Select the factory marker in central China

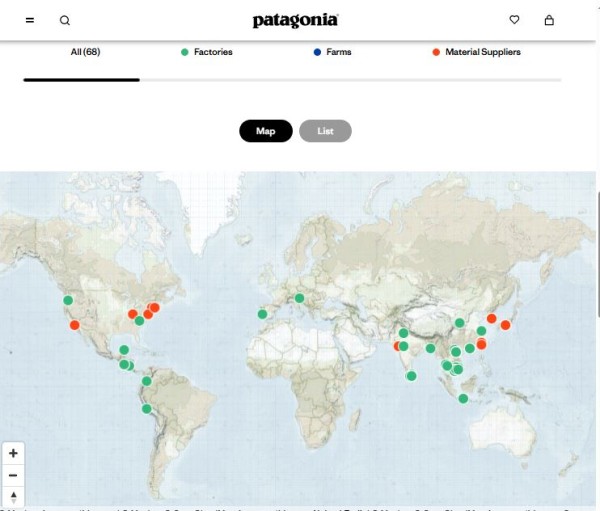460,323
